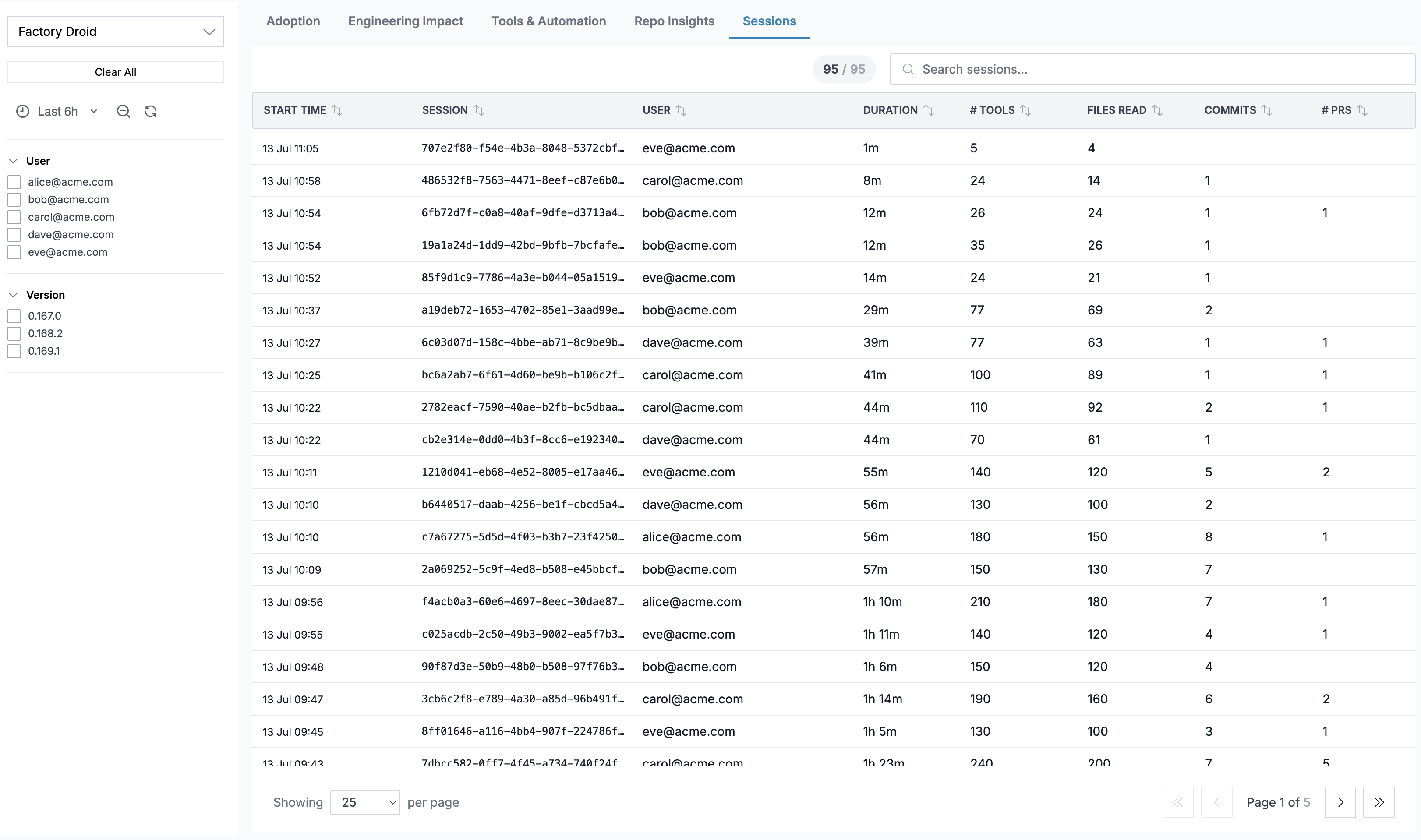
Task: Change the 25 per page selector
Action: coord(365,802)
